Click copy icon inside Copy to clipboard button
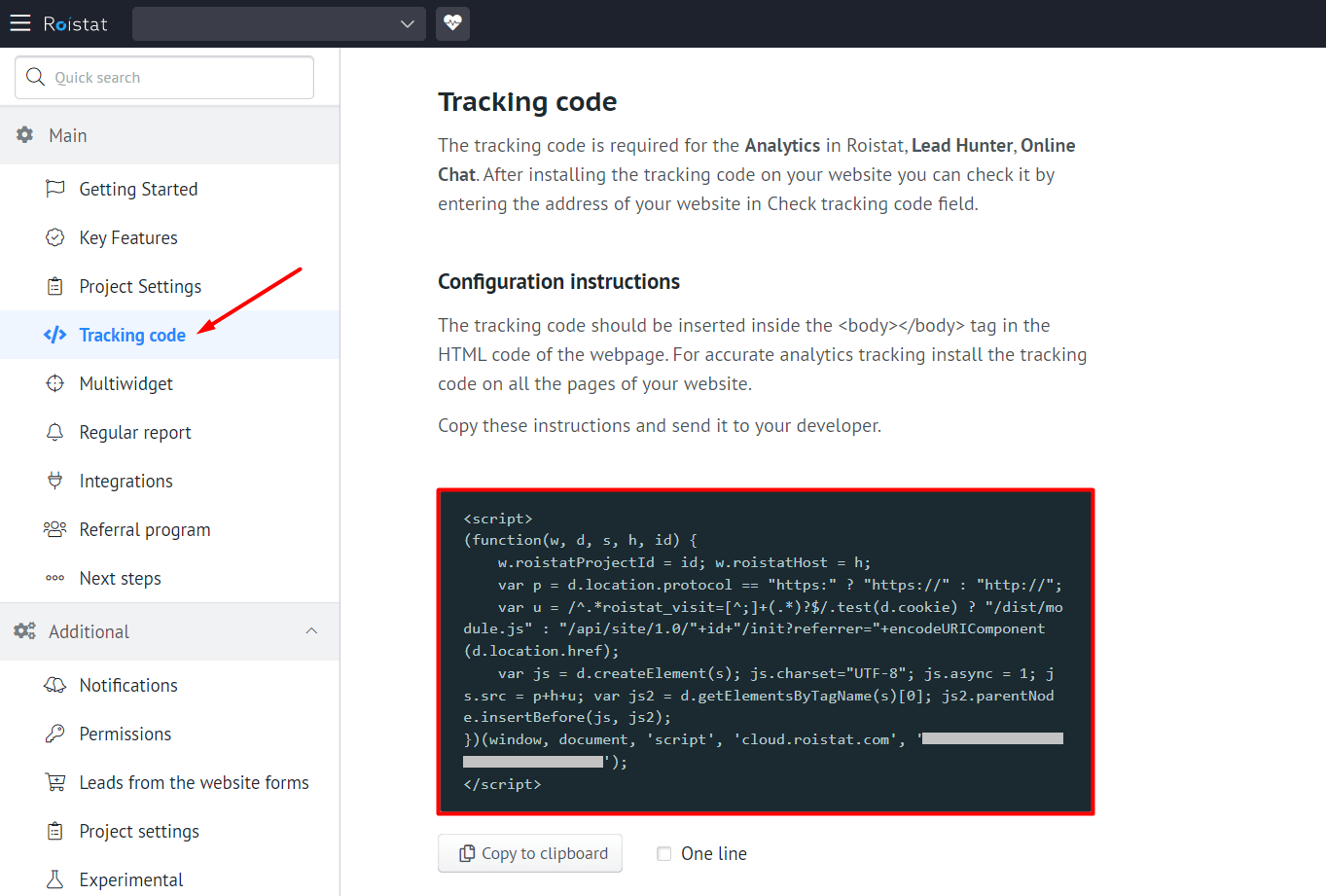Screen dimensions: 1326x896 (467, 853)
